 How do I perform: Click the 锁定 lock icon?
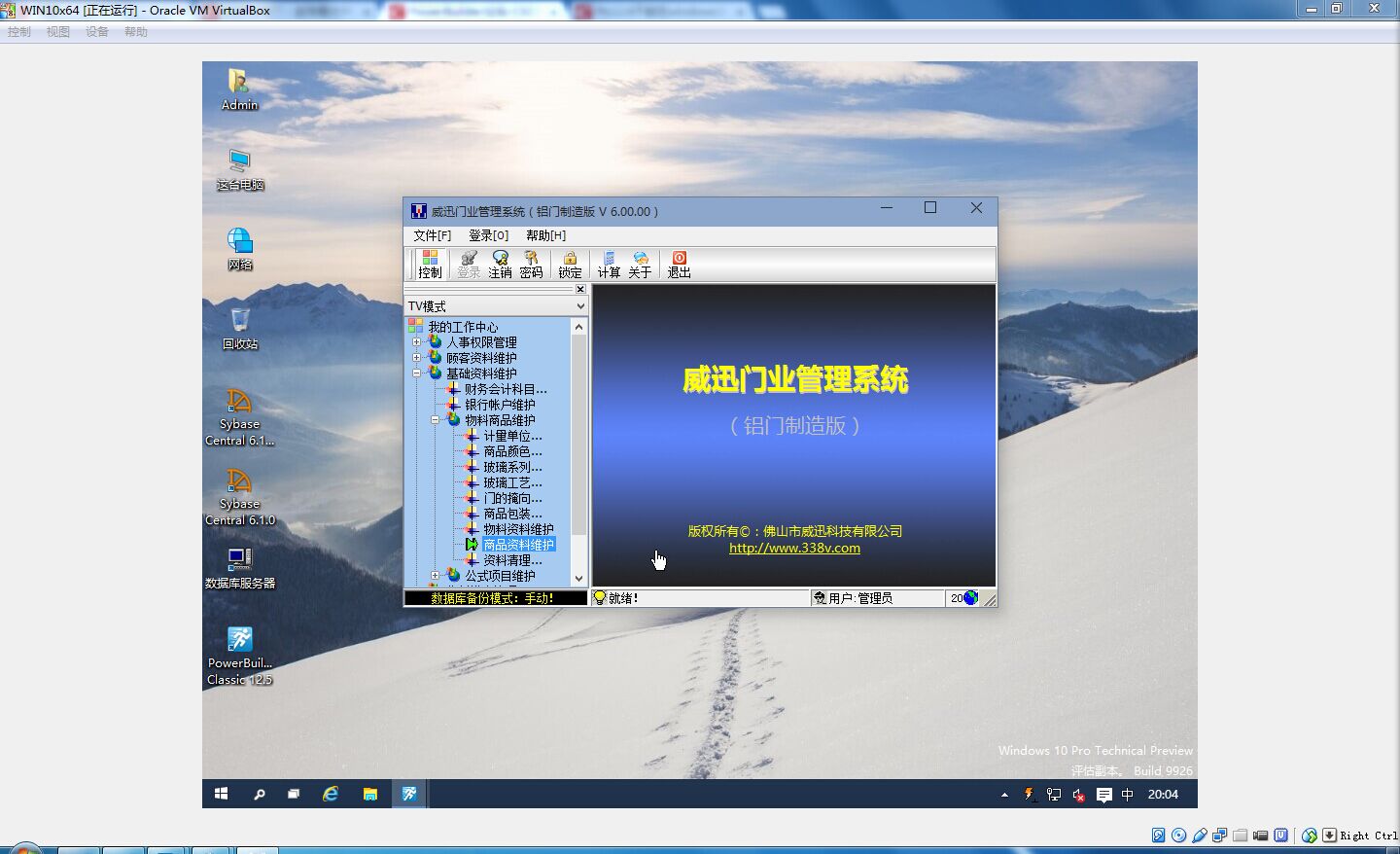point(570,264)
